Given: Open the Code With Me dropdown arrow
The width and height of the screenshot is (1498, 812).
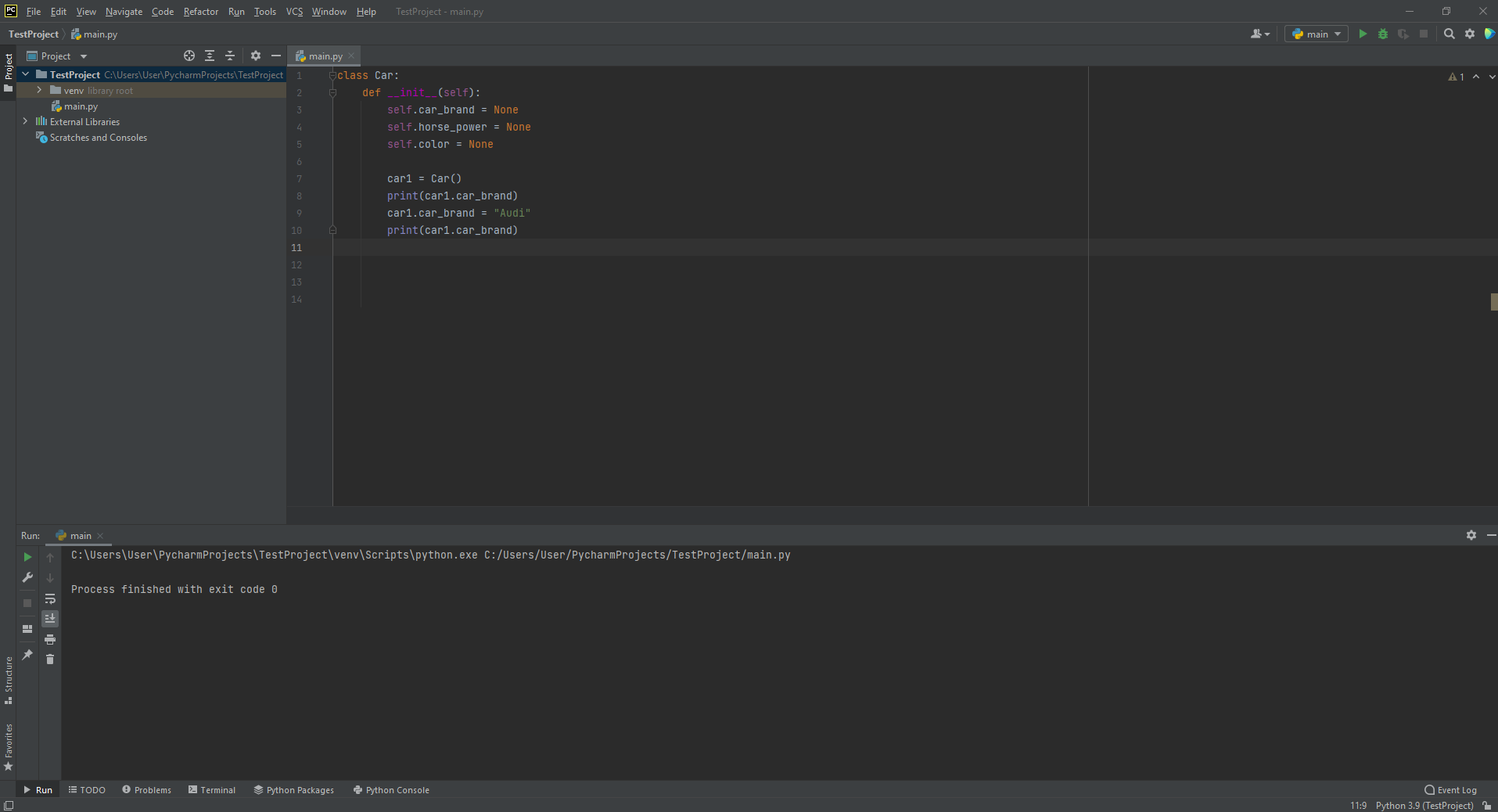Looking at the screenshot, I should [x=1267, y=34].
